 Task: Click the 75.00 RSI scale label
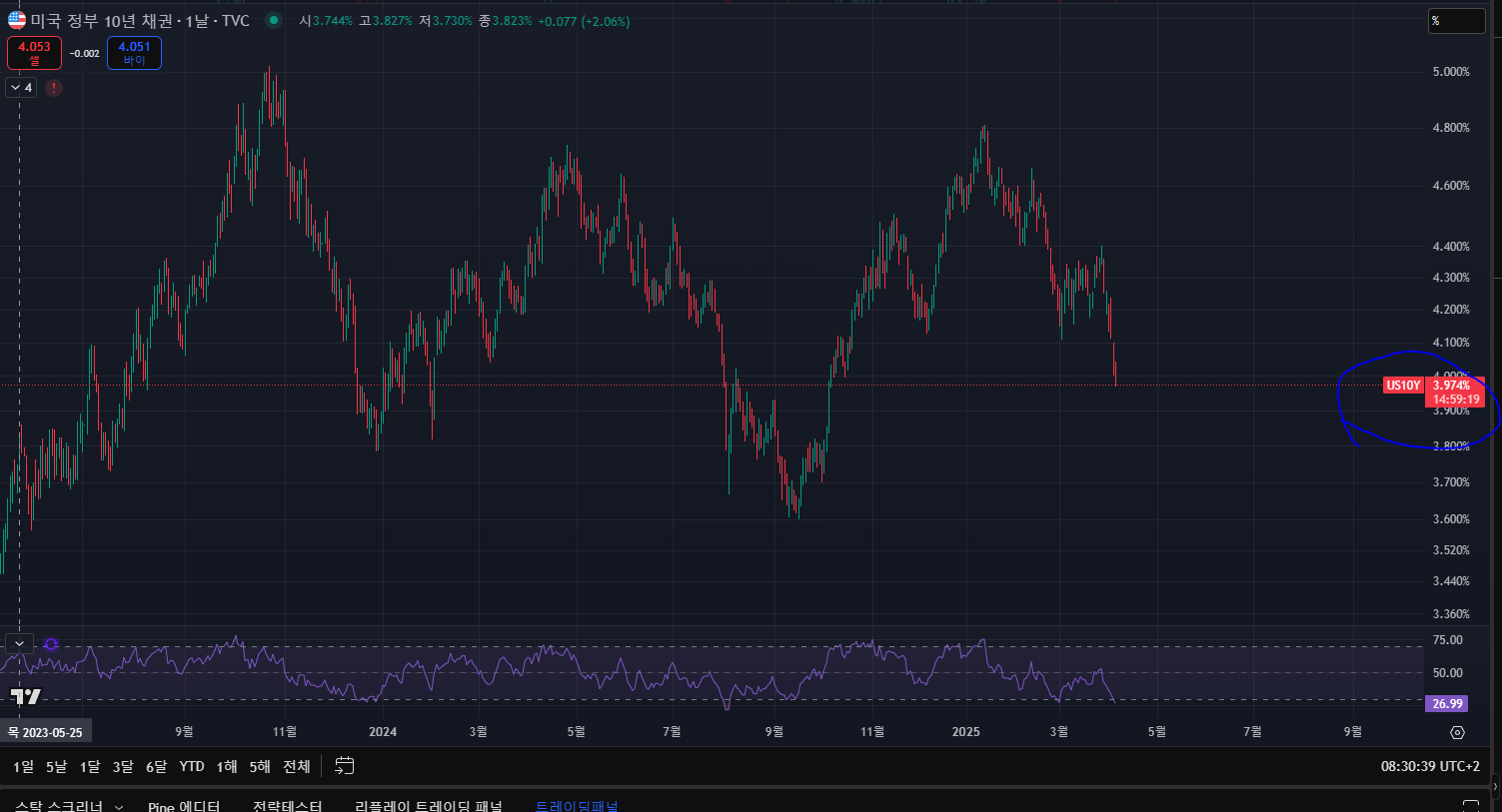(x=1447, y=640)
